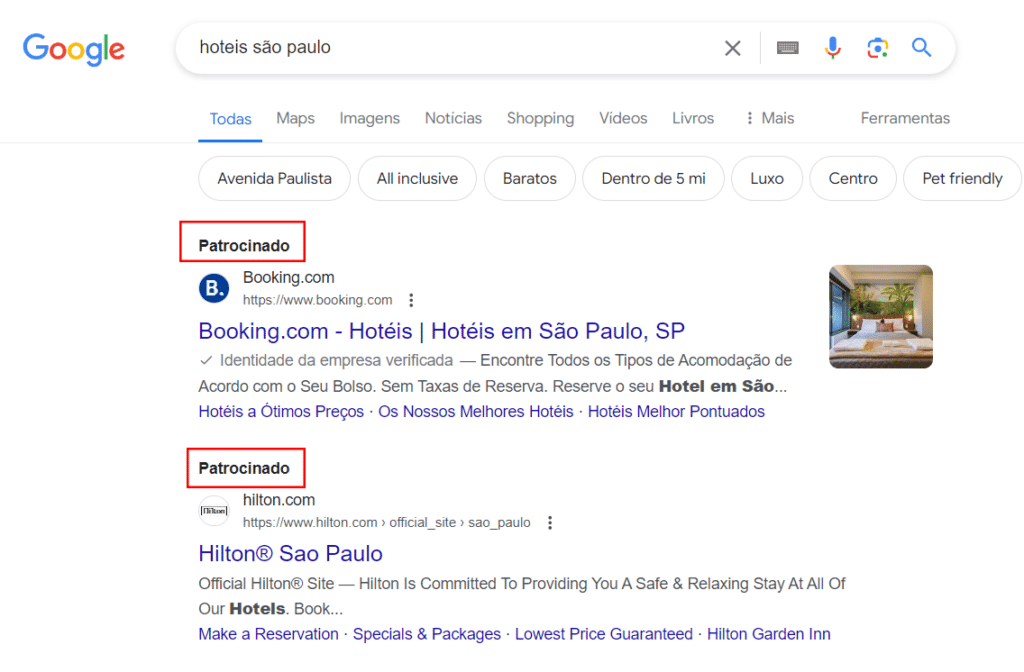Open the three-dot menu on the Booking.com result
The image size is (1024, 672).
tap(411, 298)
